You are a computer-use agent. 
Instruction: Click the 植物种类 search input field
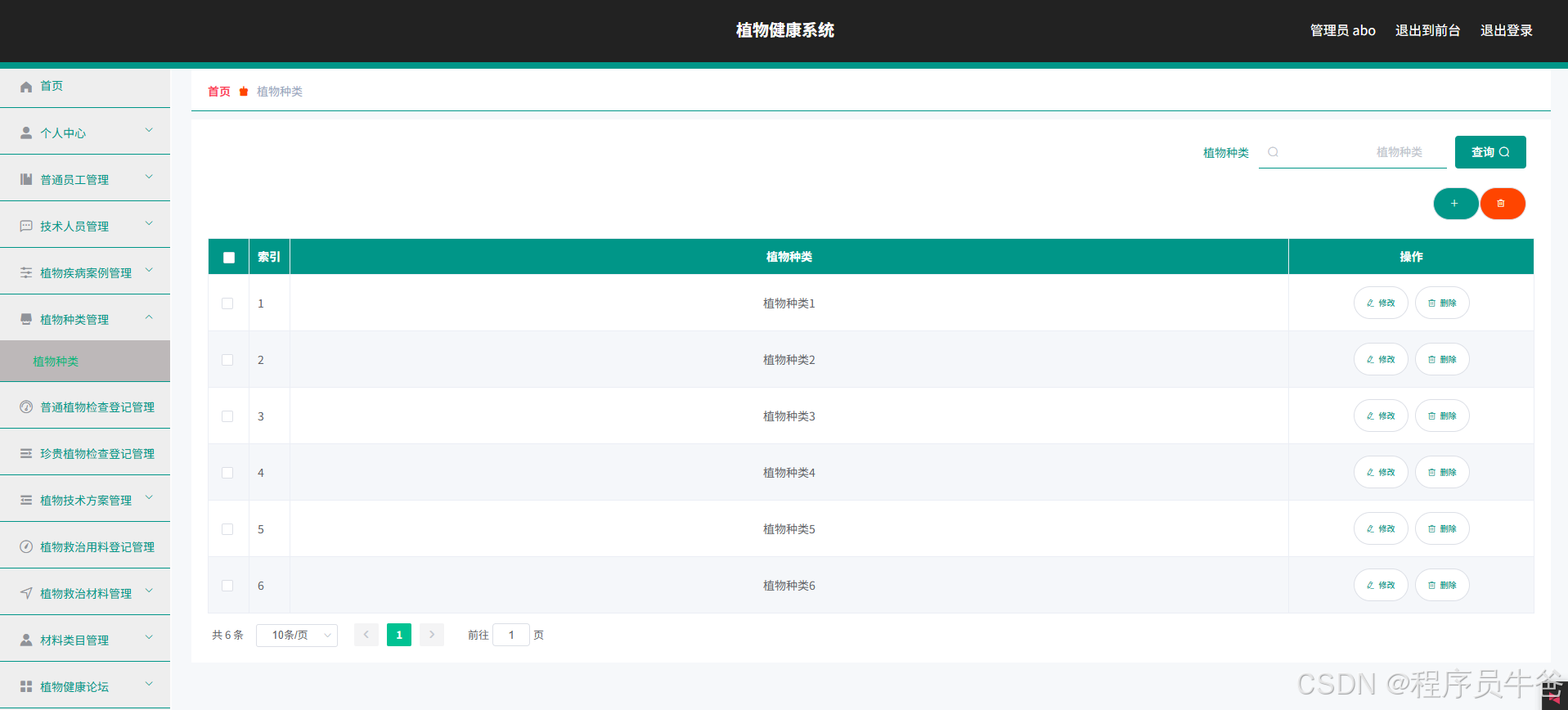tap(1353, 152)
